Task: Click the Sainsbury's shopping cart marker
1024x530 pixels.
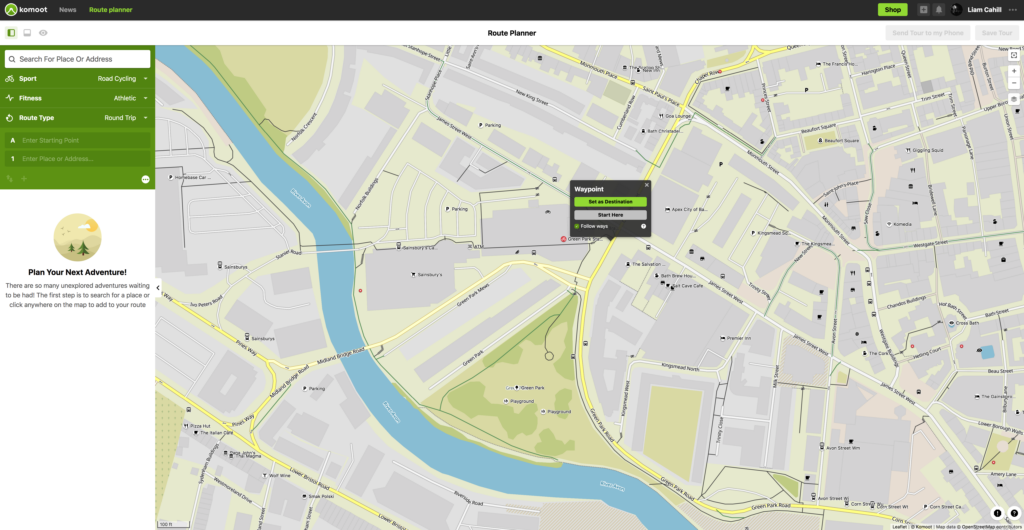Action: tap(413, 275)
